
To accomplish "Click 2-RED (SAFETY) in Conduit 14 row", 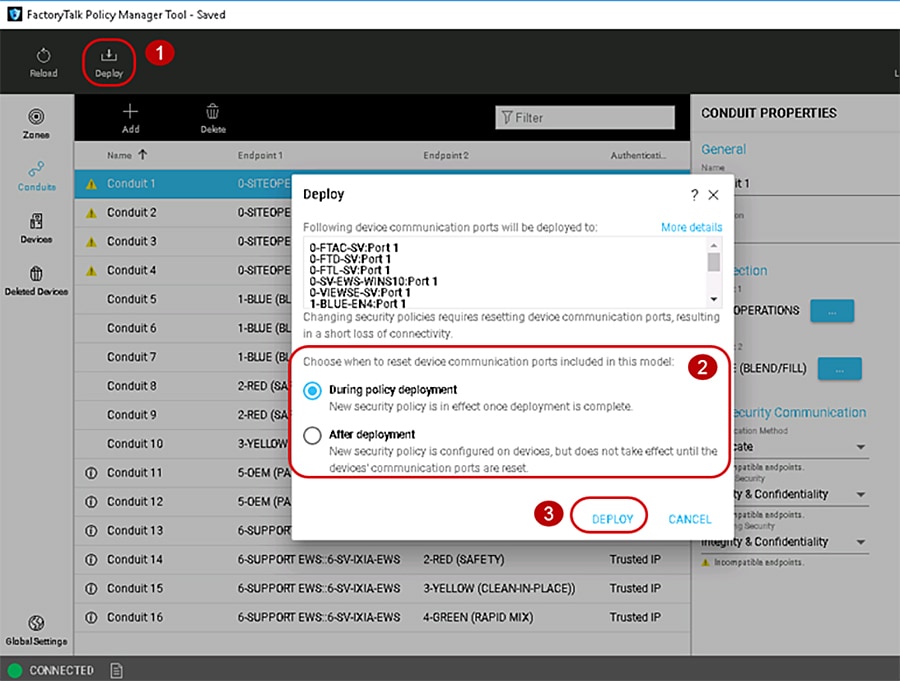I will point(464,559).
